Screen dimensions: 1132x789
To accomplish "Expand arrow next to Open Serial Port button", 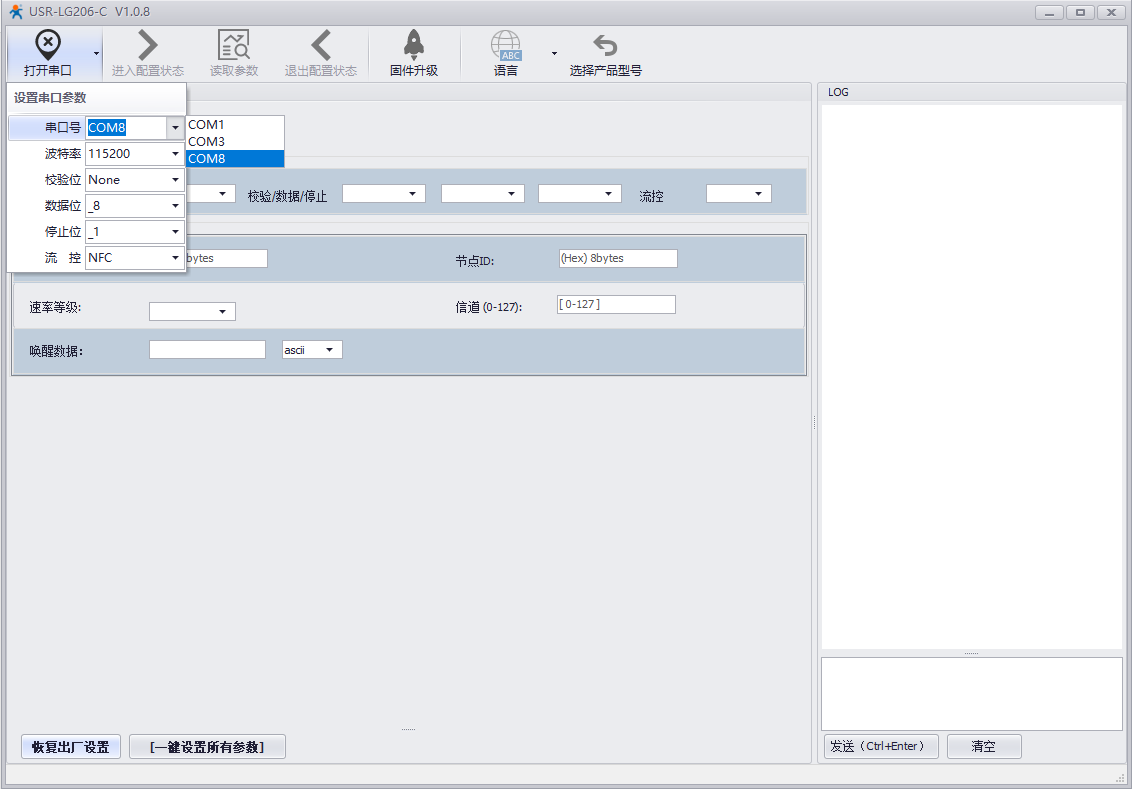I will (96, 53).
